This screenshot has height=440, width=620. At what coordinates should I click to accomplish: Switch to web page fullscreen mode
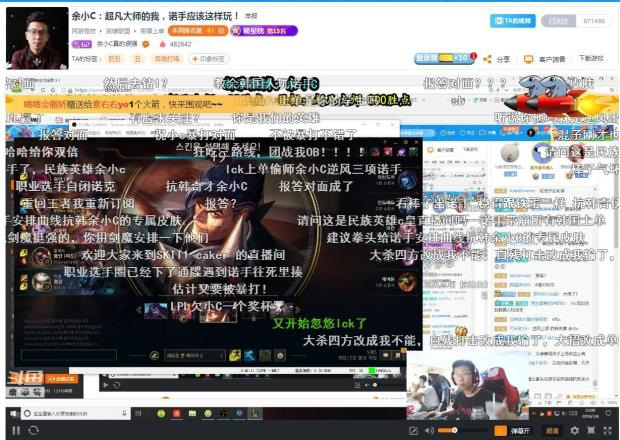(591, 431)
